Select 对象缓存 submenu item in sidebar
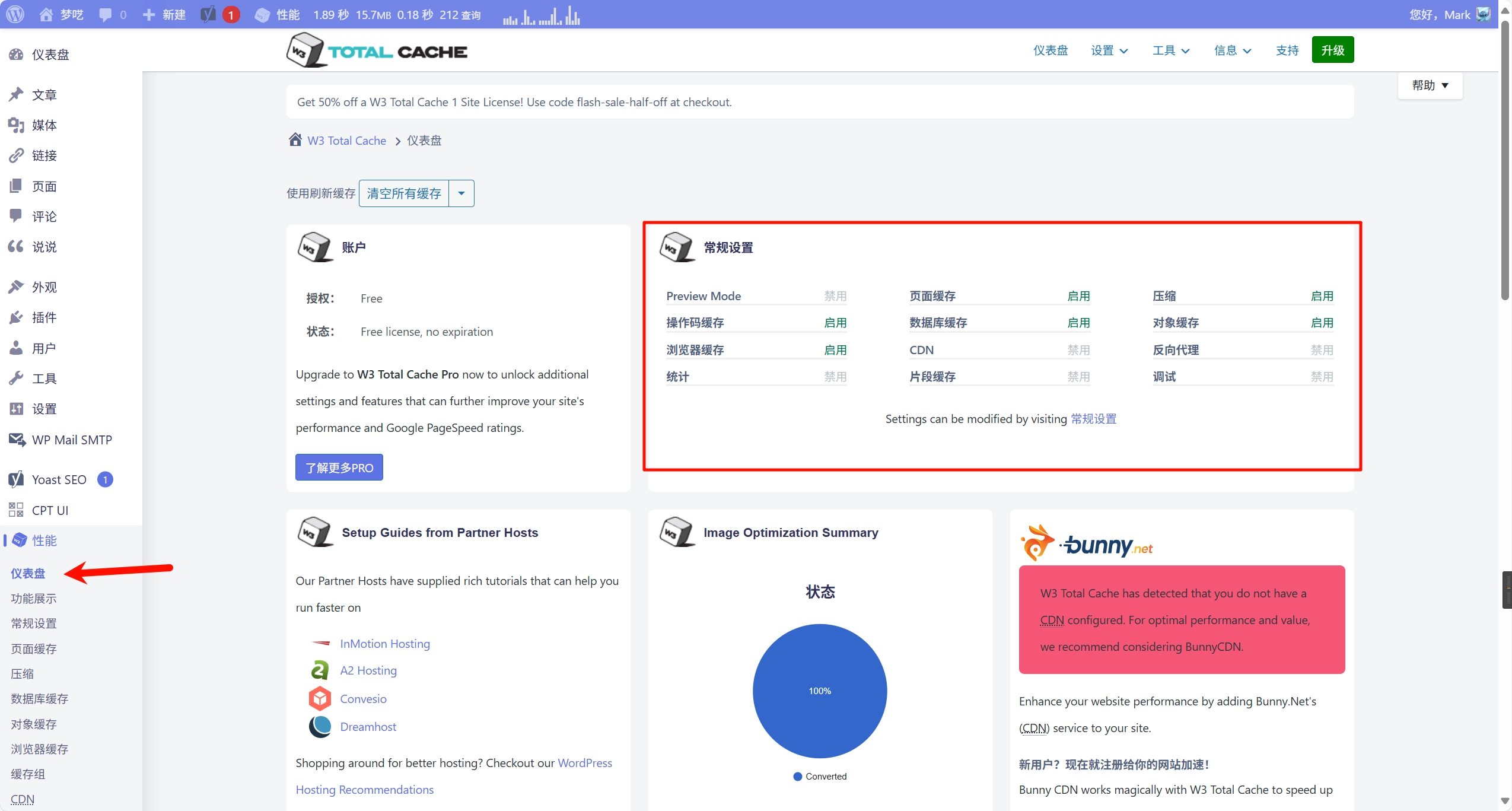This screenshot has width=1512, height=811. coord(34,724)
